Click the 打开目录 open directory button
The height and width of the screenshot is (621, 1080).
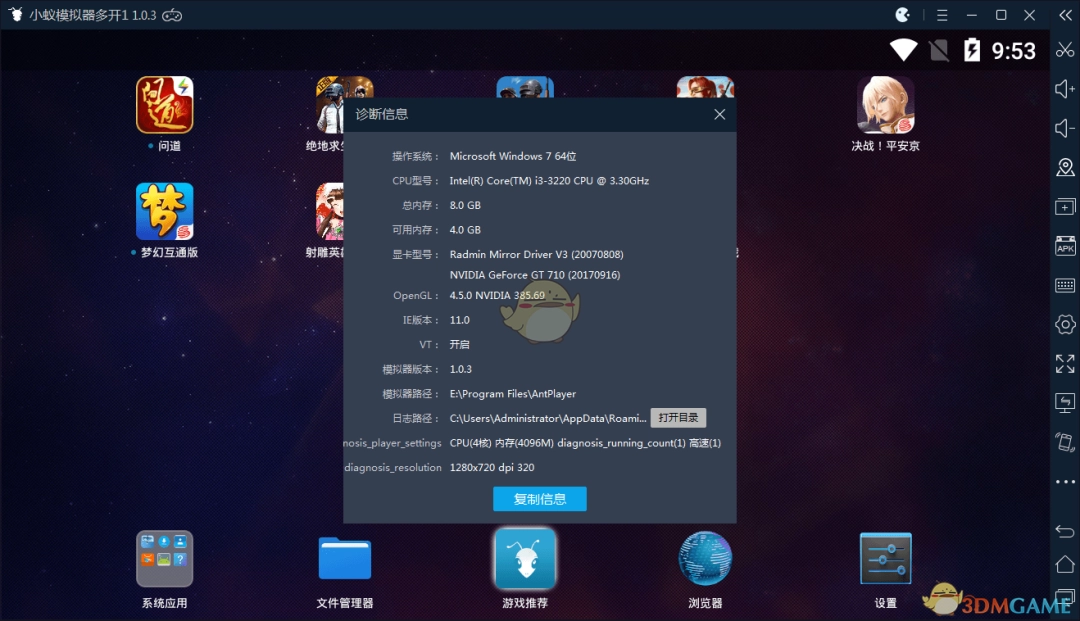(x=678, y=417)
